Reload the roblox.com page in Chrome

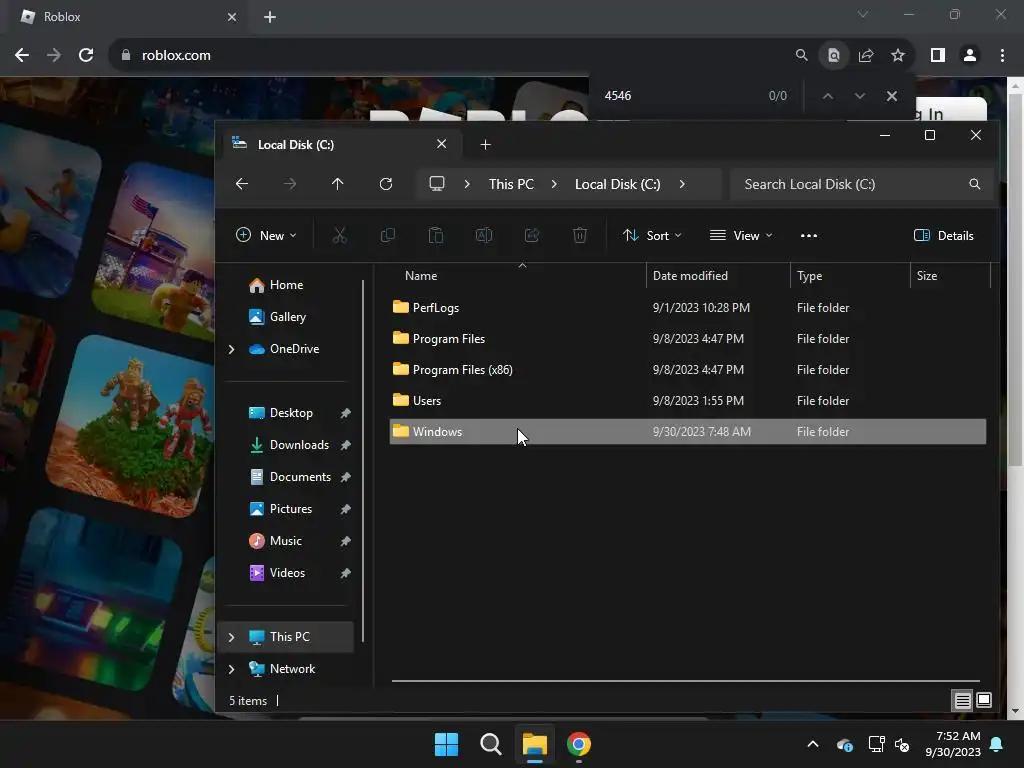(86, 56)
